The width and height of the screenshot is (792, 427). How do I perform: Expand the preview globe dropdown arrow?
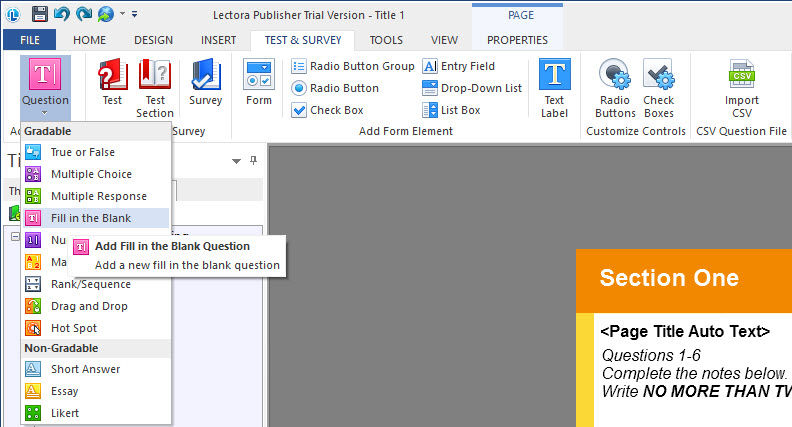pos(122,14)
